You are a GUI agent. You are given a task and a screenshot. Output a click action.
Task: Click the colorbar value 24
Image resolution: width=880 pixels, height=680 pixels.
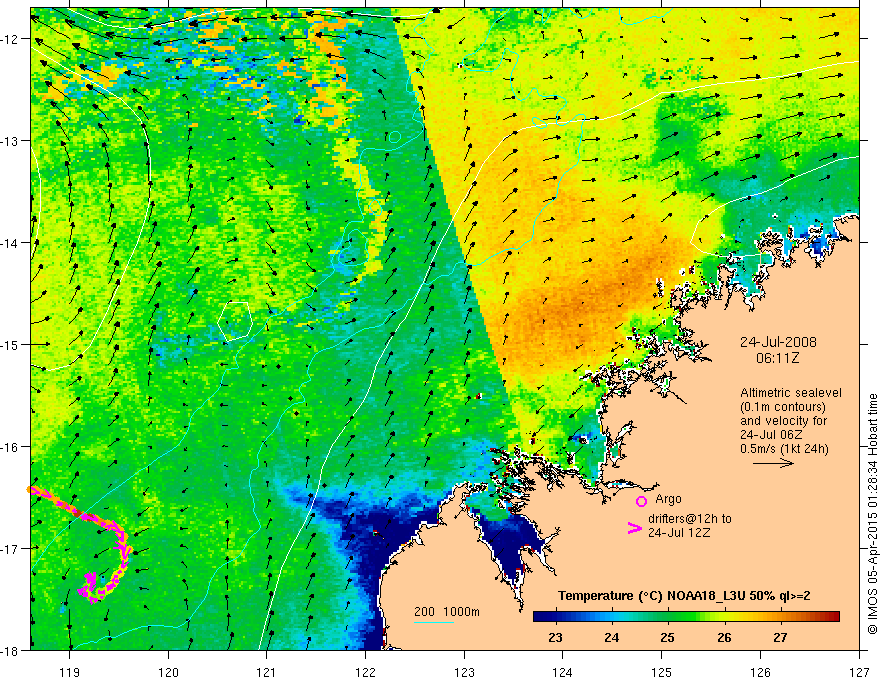click(x=612, y=637)
